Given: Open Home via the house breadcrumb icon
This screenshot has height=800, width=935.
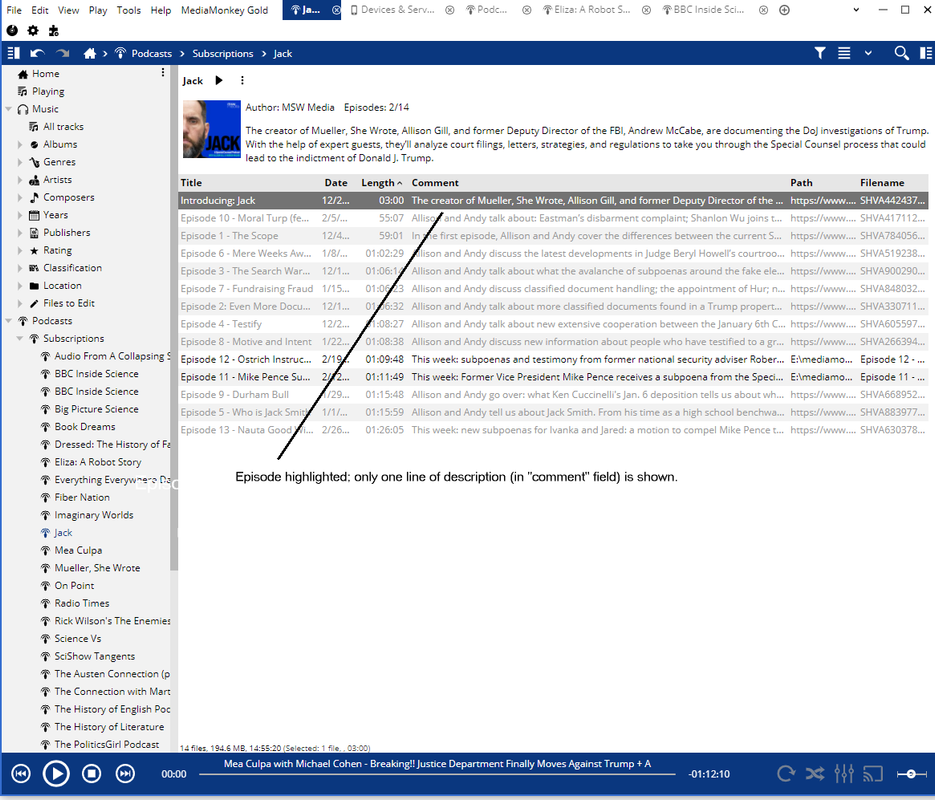Looking at the screenshot, I should [89, 53].
